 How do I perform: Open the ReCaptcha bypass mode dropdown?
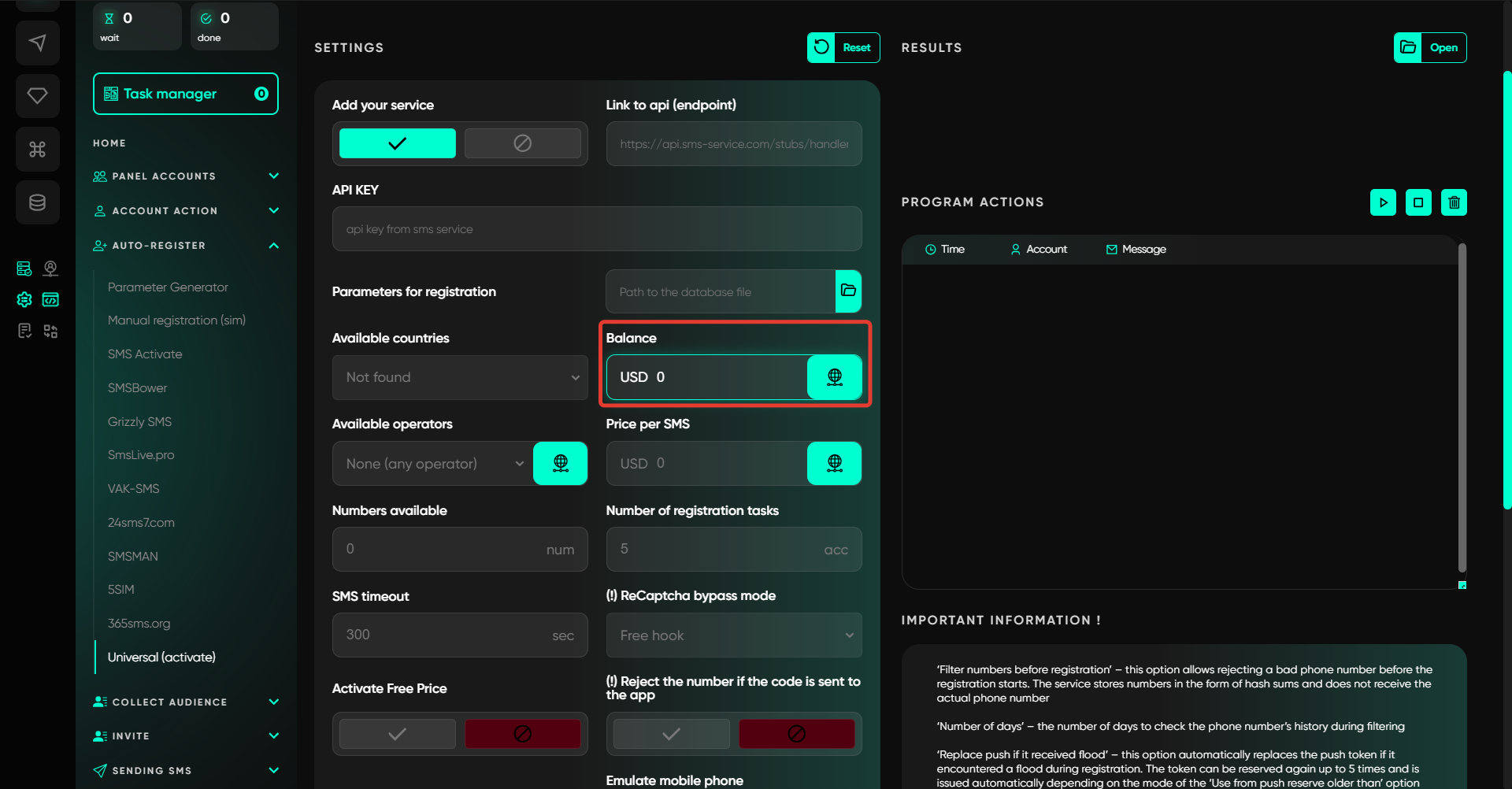733,635
